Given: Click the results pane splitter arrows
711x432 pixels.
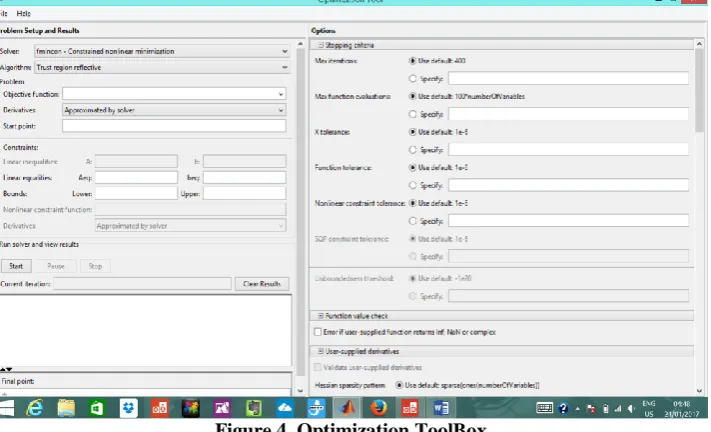Looking at the screenshot, I should [6, 369].
